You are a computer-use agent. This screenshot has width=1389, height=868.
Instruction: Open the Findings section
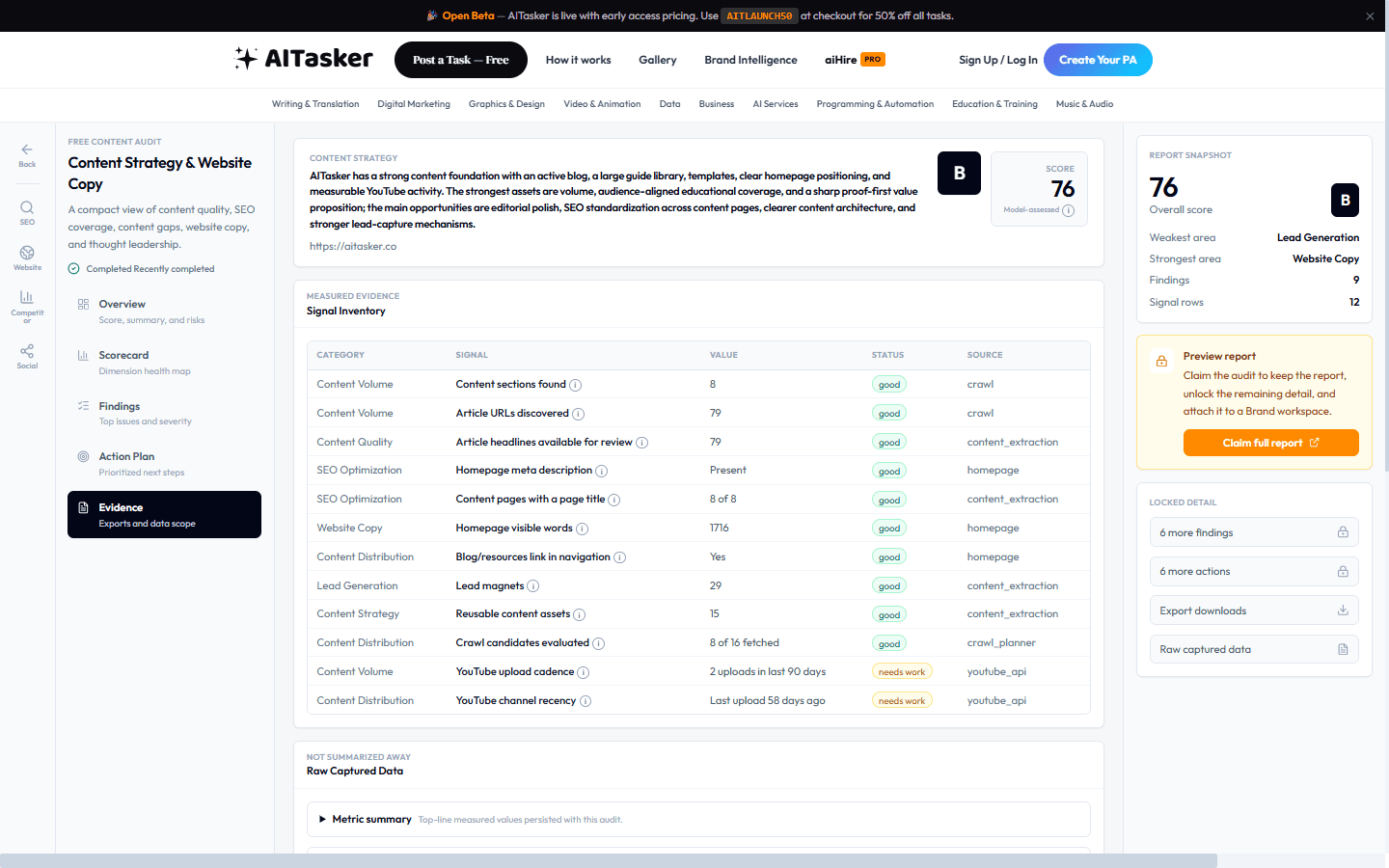164,413
